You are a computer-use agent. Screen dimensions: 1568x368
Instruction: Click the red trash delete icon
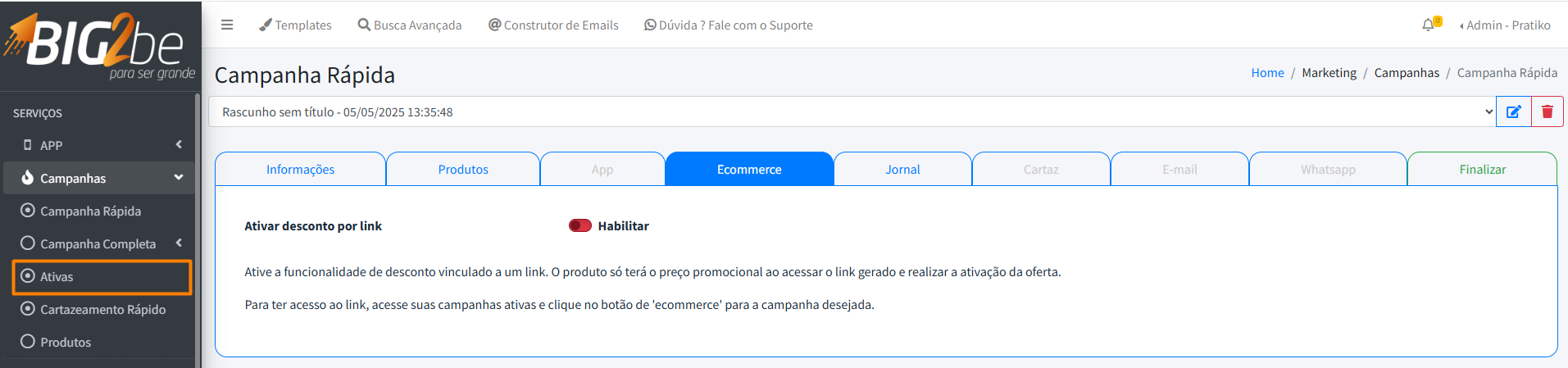pos(1548,111)
